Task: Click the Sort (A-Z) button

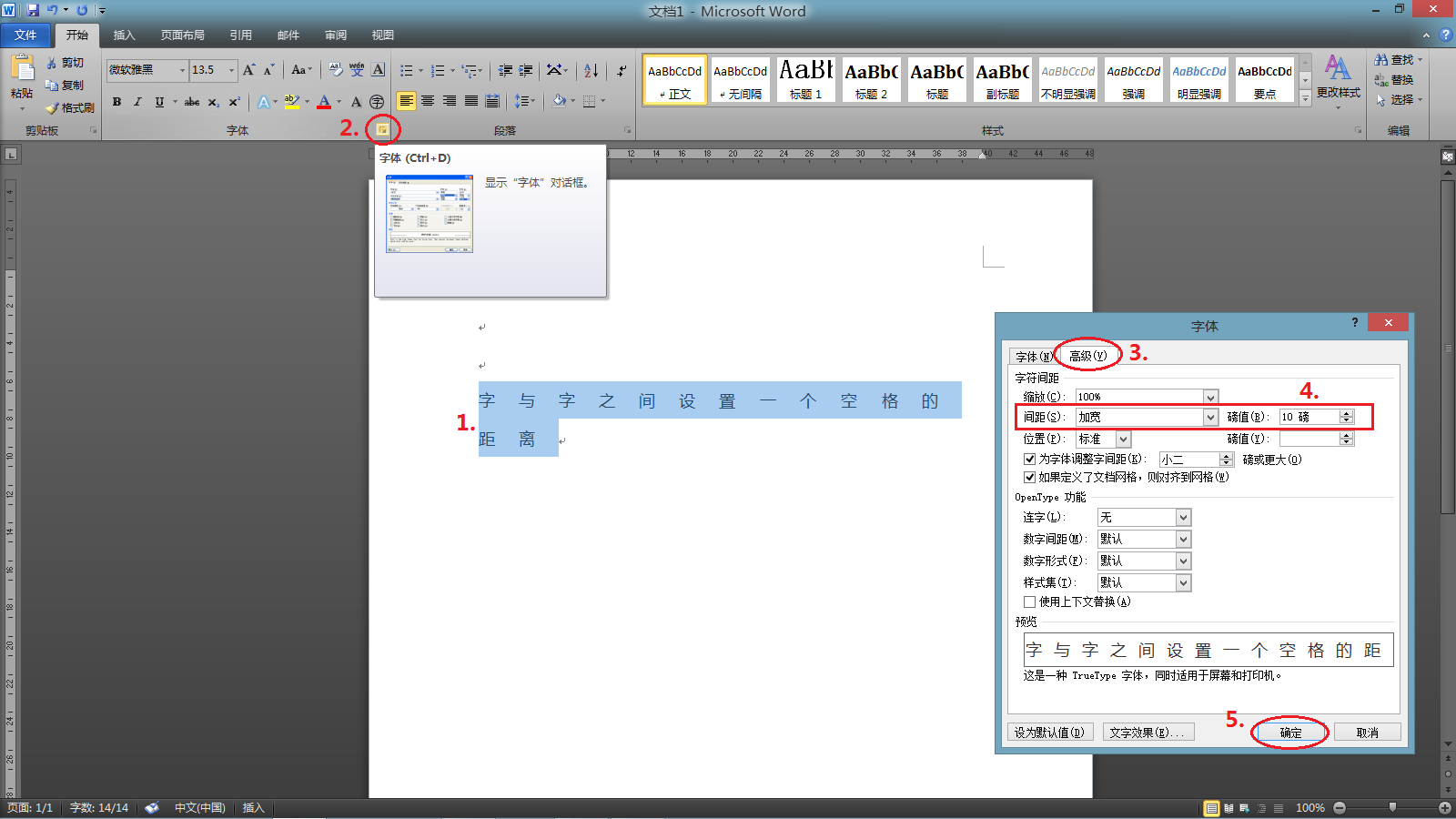Action: [x=591, y=70]
